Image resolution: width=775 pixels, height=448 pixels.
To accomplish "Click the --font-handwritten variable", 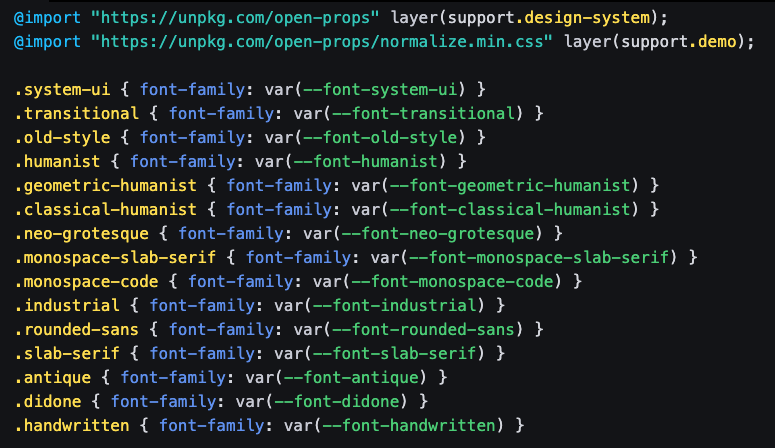I will click(409, 426).
